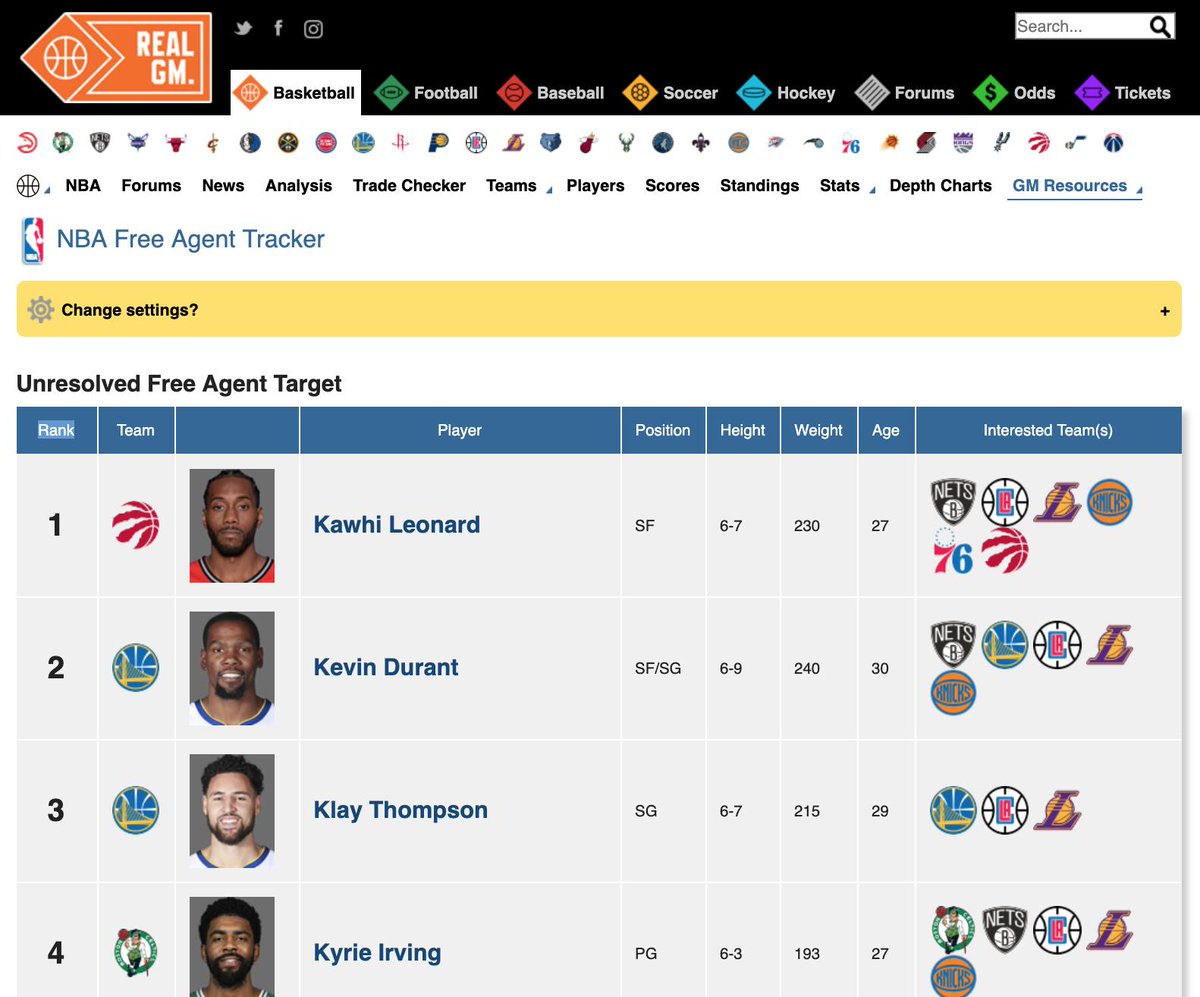Click Pelicans fleur-de-lis logo in team strip
Viewport: 1200px width, 997px height.
[x=700, y=143]
